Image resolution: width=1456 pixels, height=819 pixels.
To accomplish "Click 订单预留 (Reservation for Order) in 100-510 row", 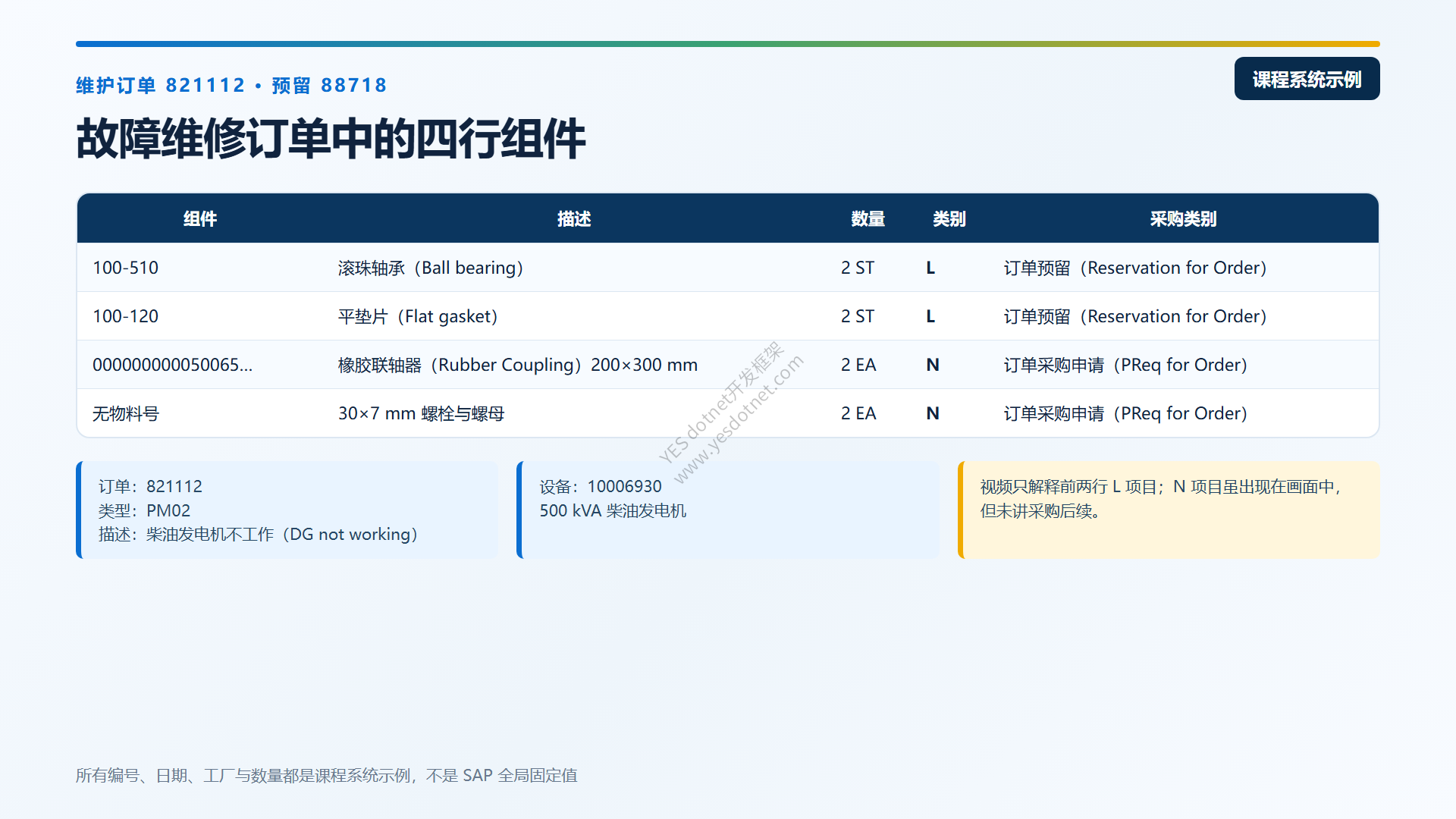I will point(1135,268).
